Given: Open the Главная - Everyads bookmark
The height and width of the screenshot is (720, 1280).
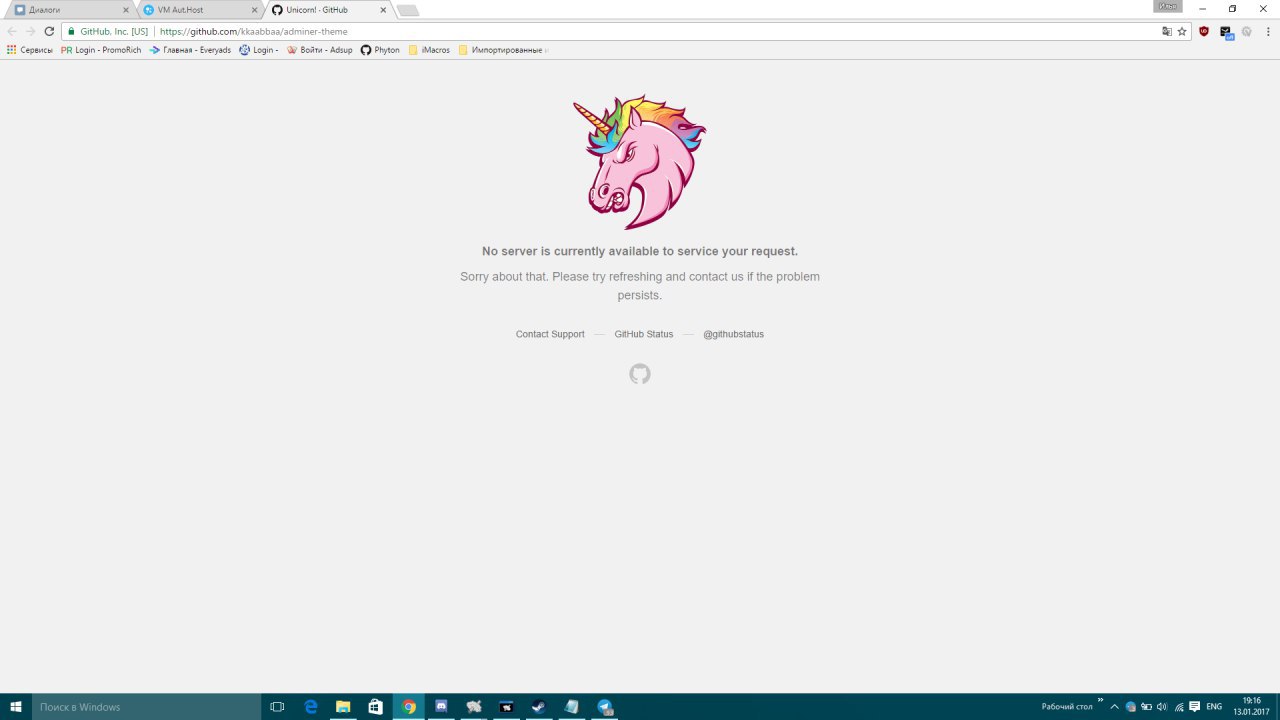Looking at the screenshot, I should [x=190, y=50].
